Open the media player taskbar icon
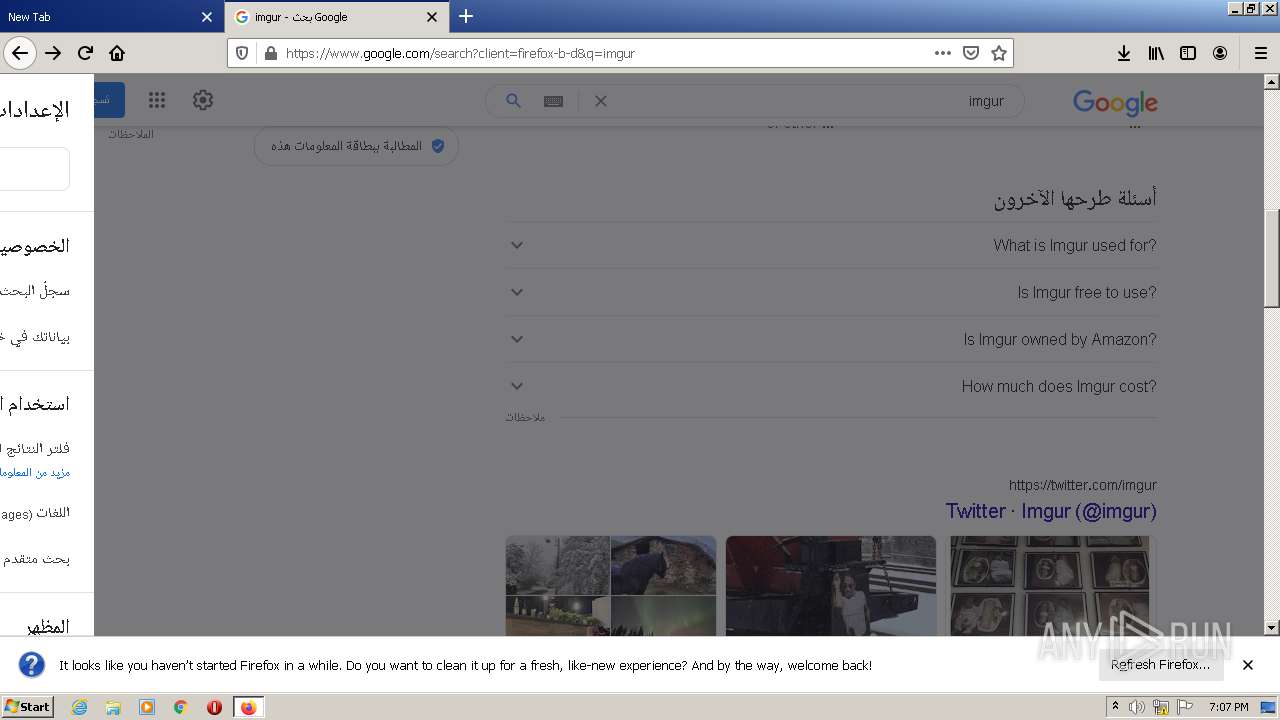Image resolution: width=1280 pixels, height=720 pixels. coord(147,707)
